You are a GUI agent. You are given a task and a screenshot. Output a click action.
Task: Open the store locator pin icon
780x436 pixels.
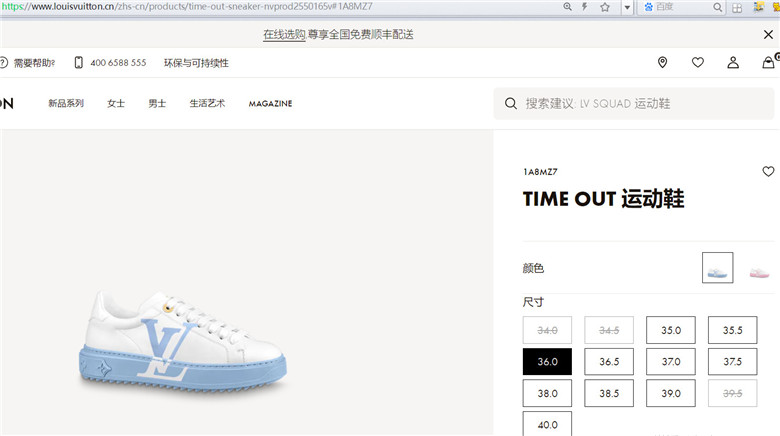click(662, 63)
